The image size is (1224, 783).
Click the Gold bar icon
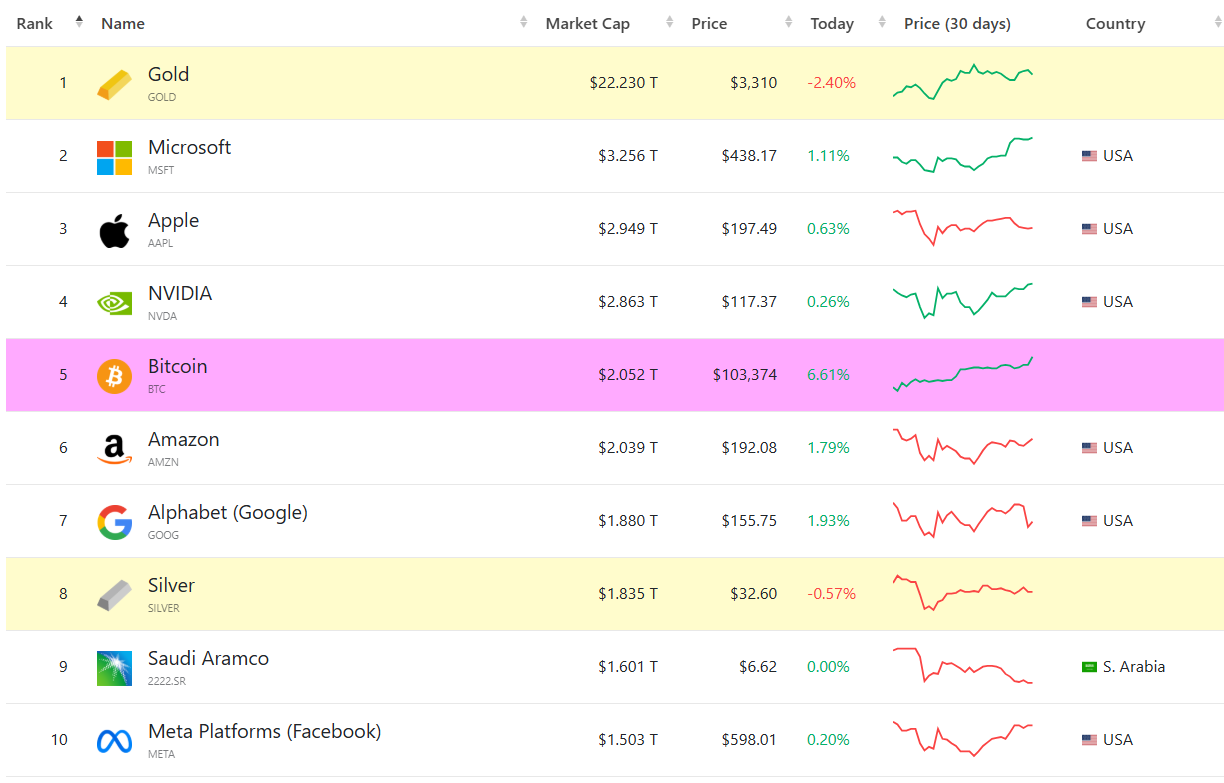point(114,84)
